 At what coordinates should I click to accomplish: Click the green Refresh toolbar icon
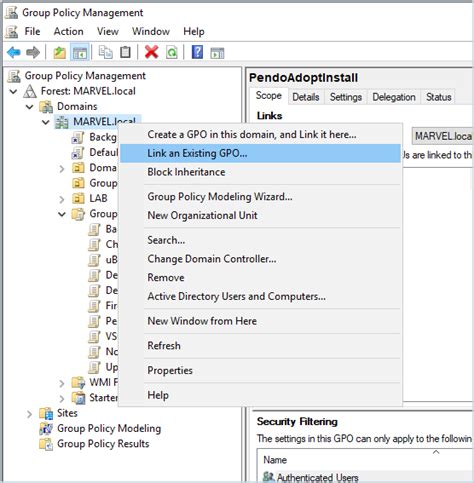tap(172, 52)
